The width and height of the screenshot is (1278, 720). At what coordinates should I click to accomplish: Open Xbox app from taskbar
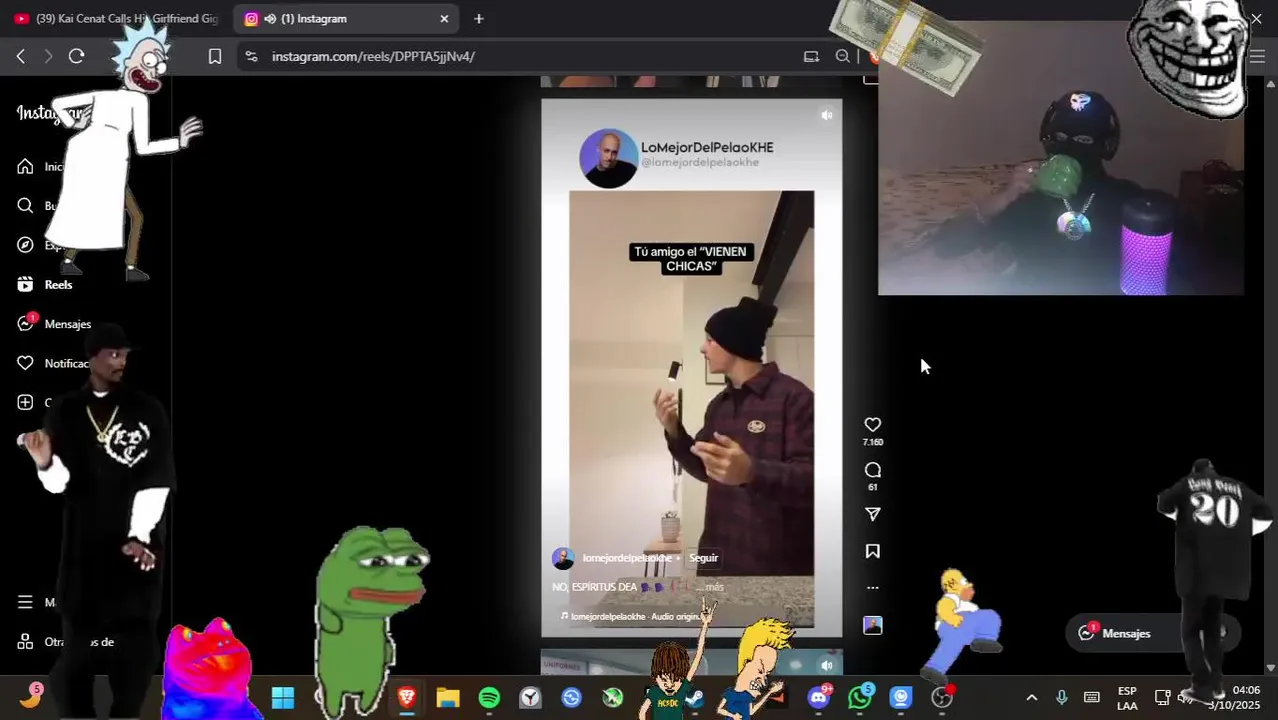pyautogui.click(x=612, y=697)
